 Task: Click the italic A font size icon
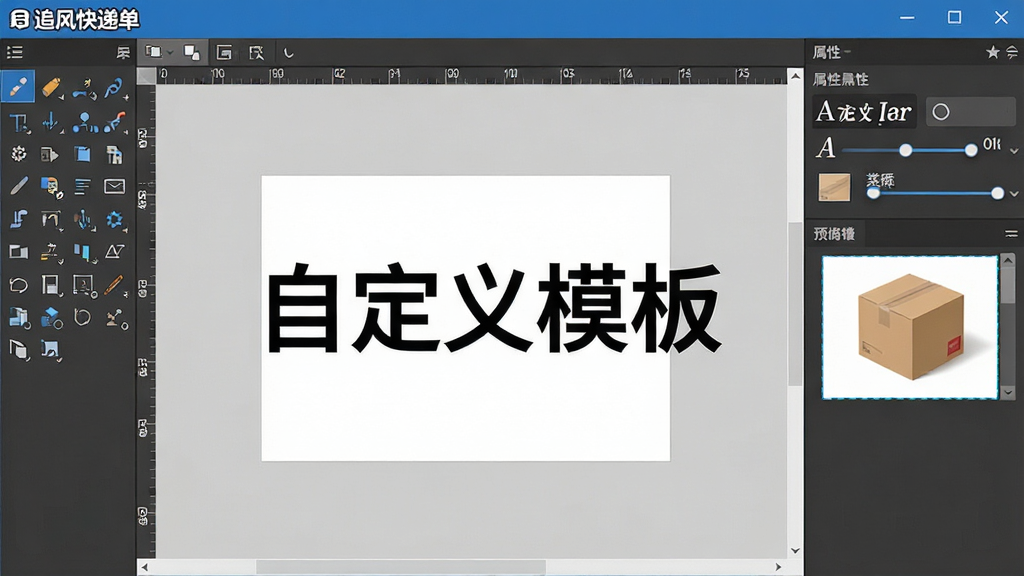point(825,148)
